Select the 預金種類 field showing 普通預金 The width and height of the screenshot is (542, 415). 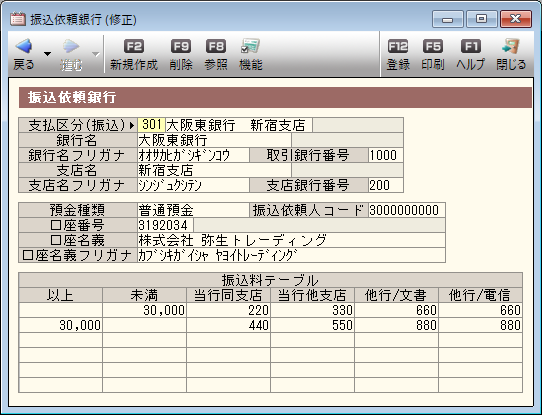pos(193,210)
